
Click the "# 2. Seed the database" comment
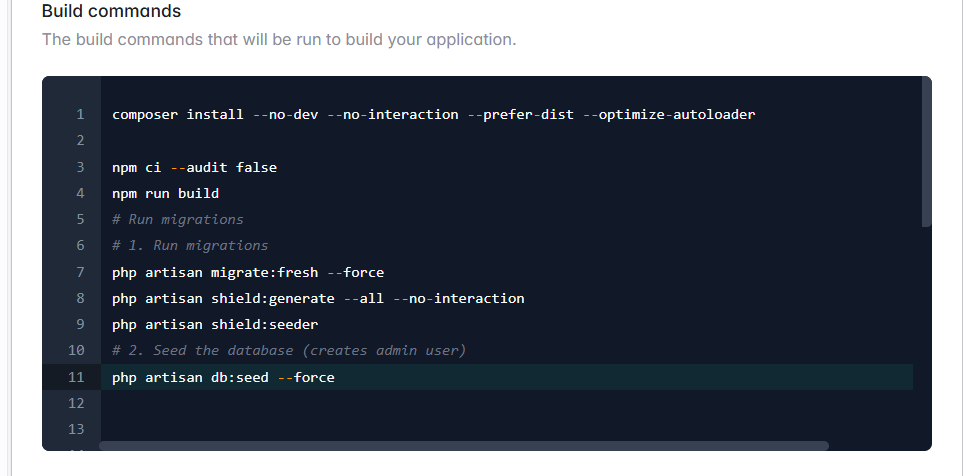pos(289,350)
